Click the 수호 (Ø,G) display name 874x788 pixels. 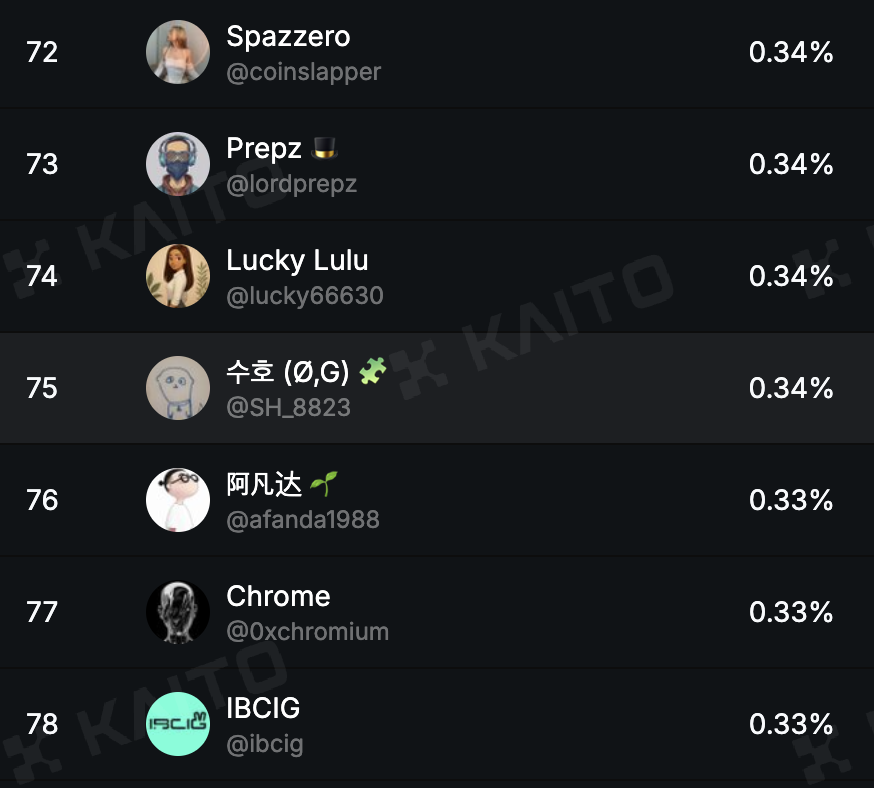pos(288,372)
